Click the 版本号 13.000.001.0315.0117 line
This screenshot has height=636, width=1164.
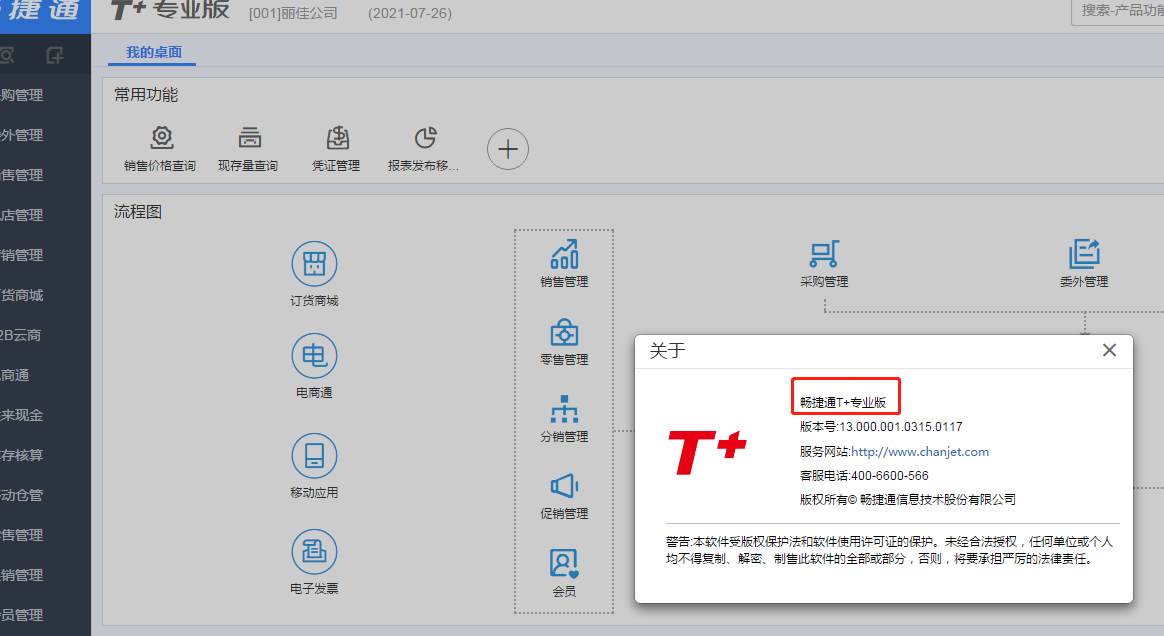tap(881, 427)
